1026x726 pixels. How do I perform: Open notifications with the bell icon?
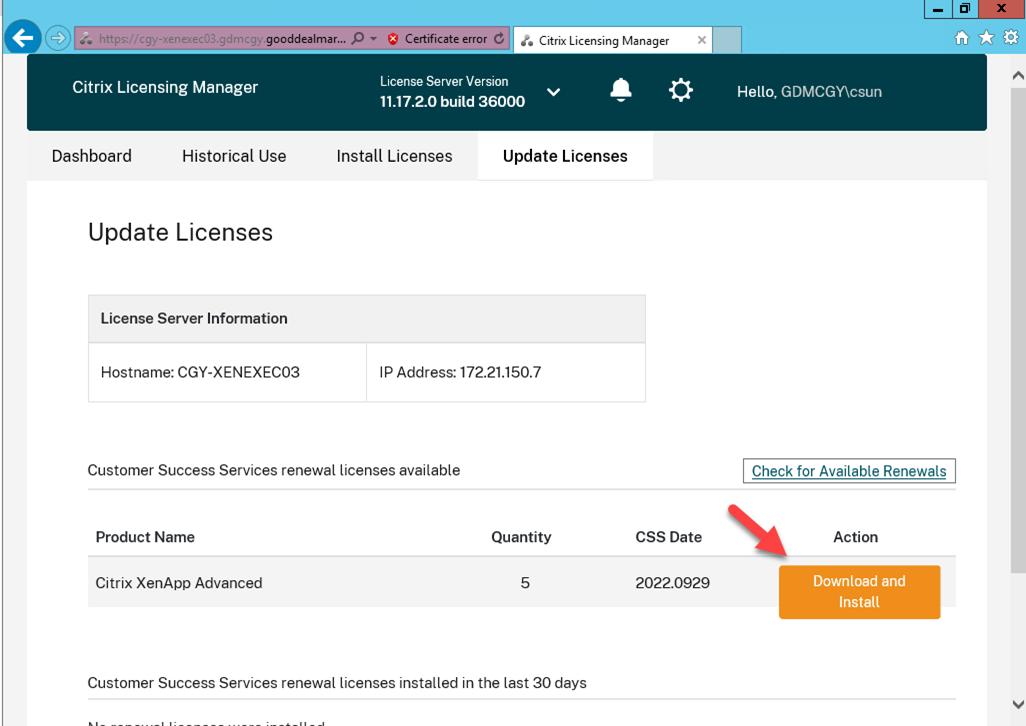[x=621, y=90]
